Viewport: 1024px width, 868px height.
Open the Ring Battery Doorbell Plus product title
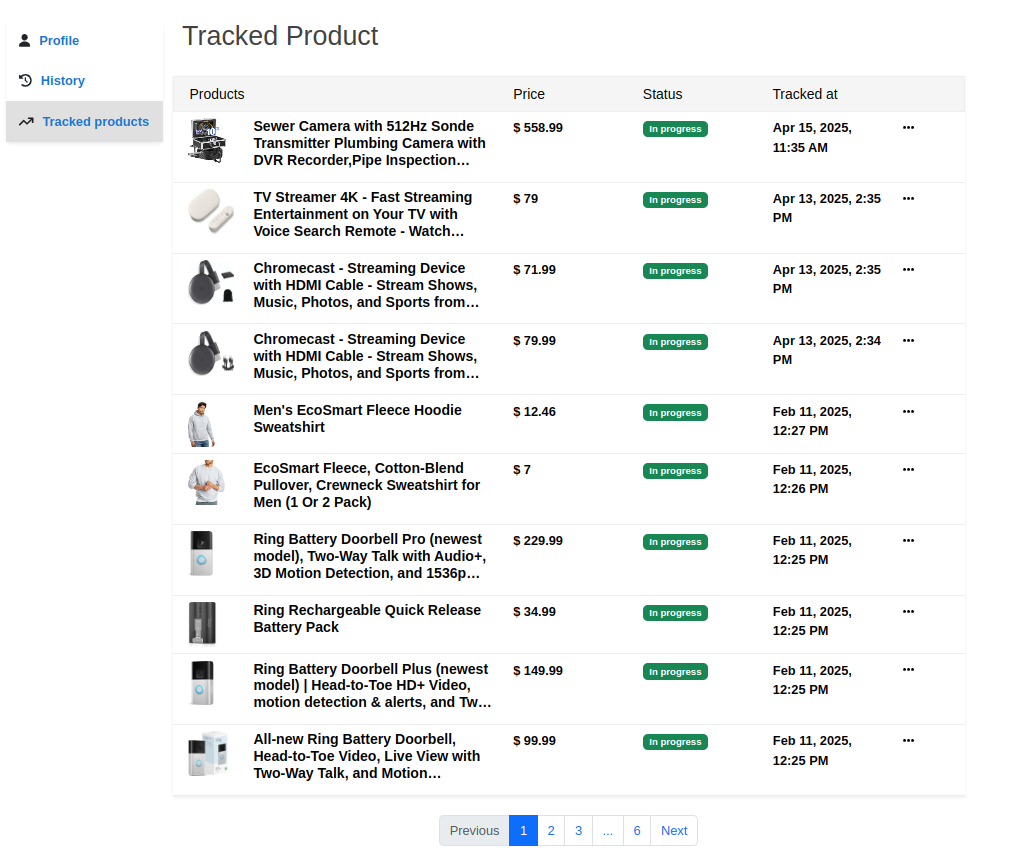point(372,685)
